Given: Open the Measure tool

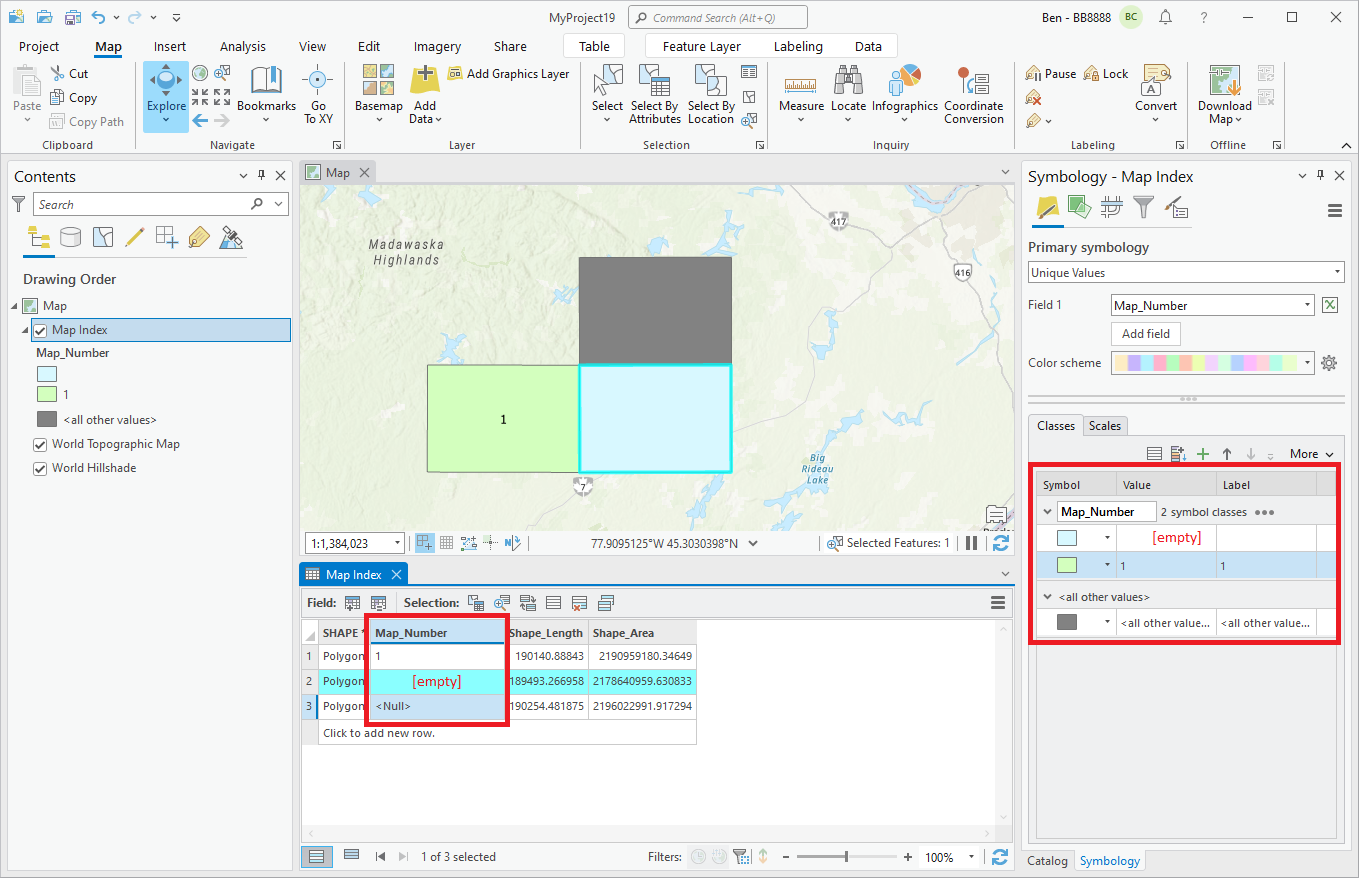Looking at the screenshot, I should (x=801, y=88).
